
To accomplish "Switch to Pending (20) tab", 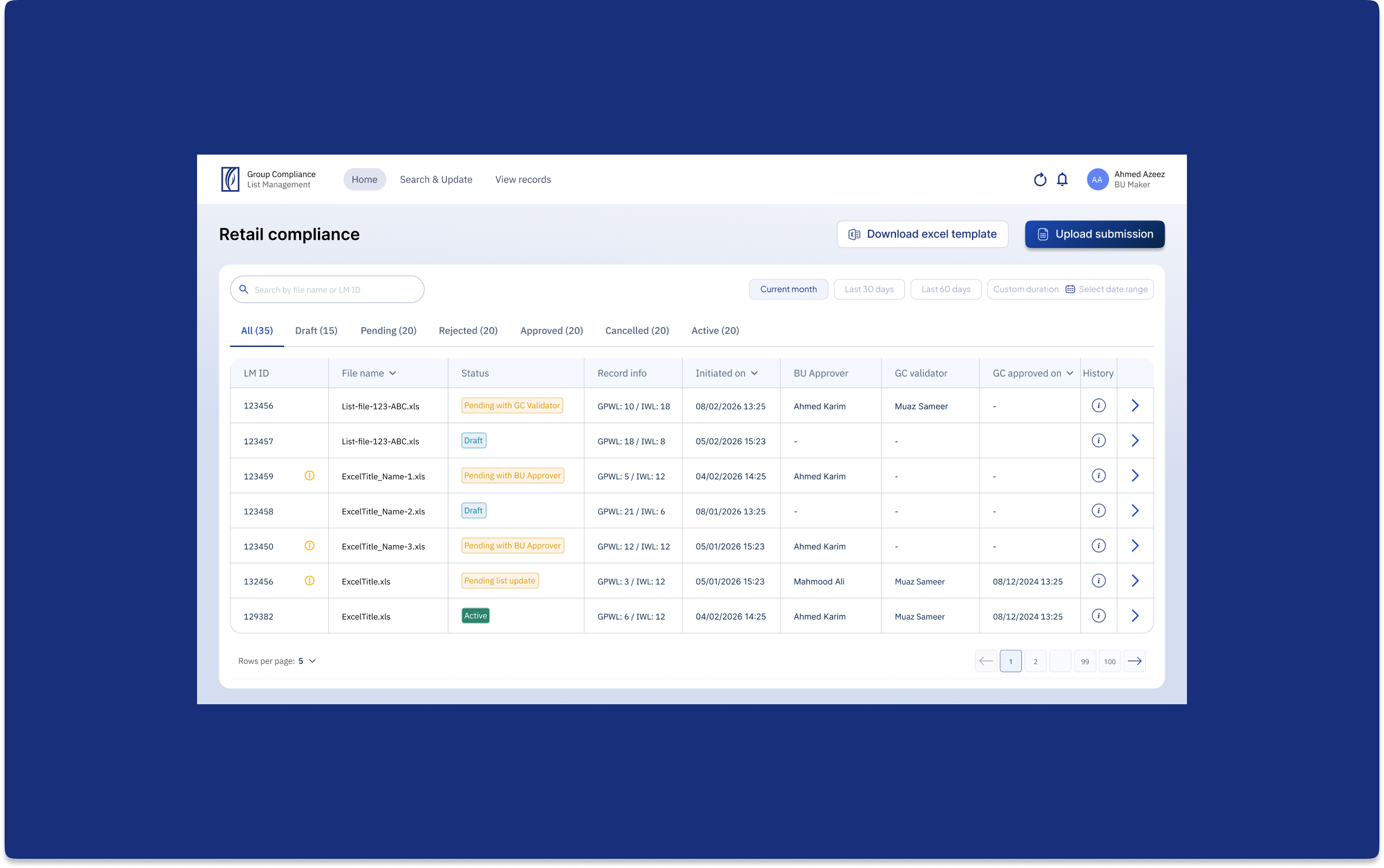I will click(x=388, y=331).
